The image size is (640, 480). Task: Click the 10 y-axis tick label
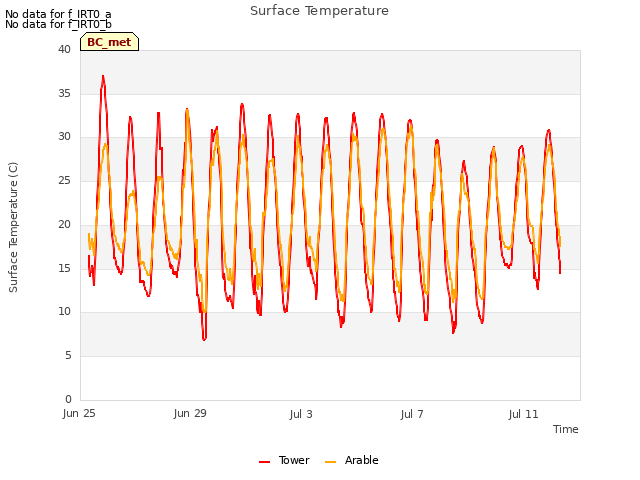[x=64, y=311]
